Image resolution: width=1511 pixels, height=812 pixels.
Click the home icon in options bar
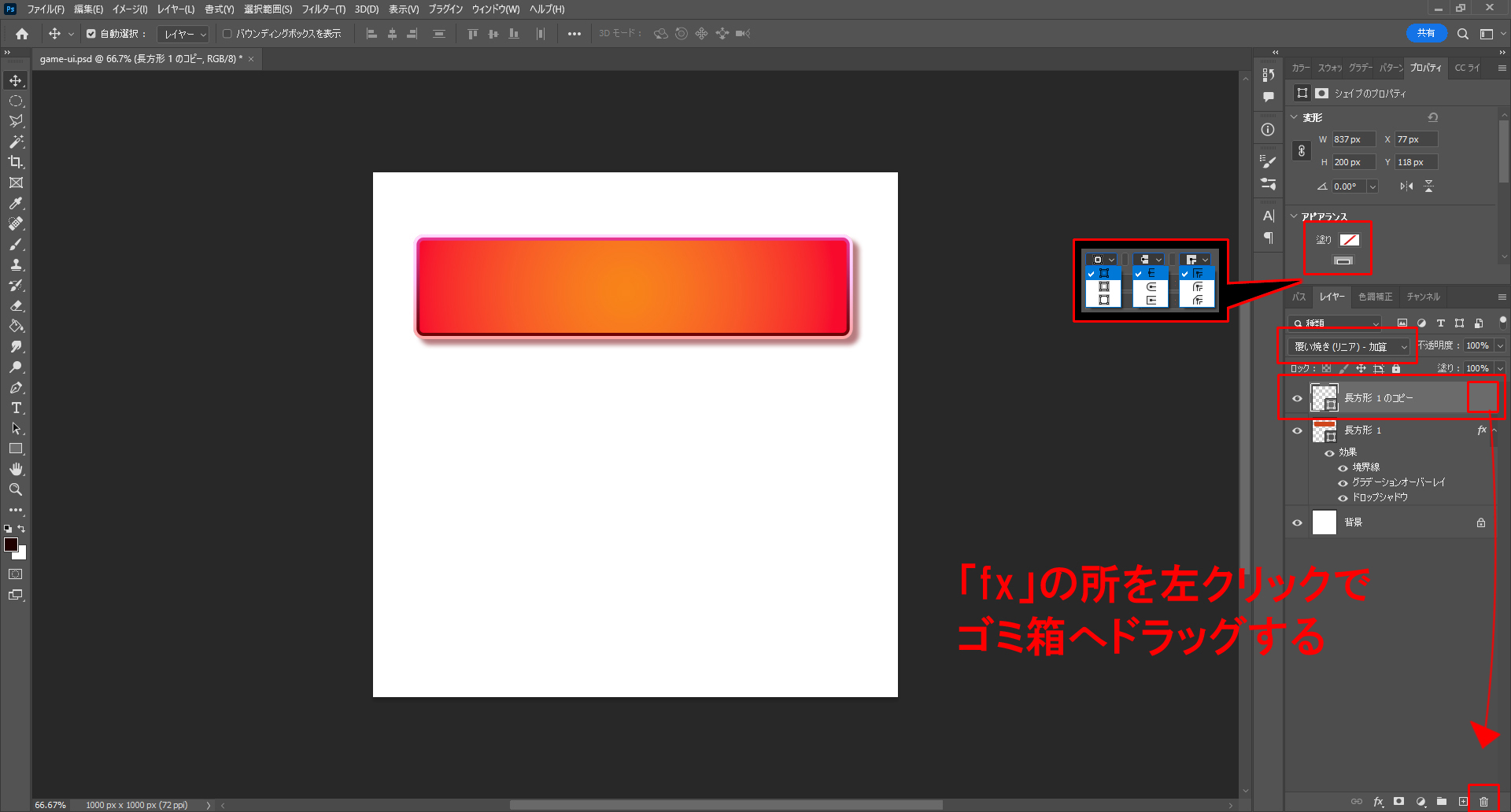[22, 34]
